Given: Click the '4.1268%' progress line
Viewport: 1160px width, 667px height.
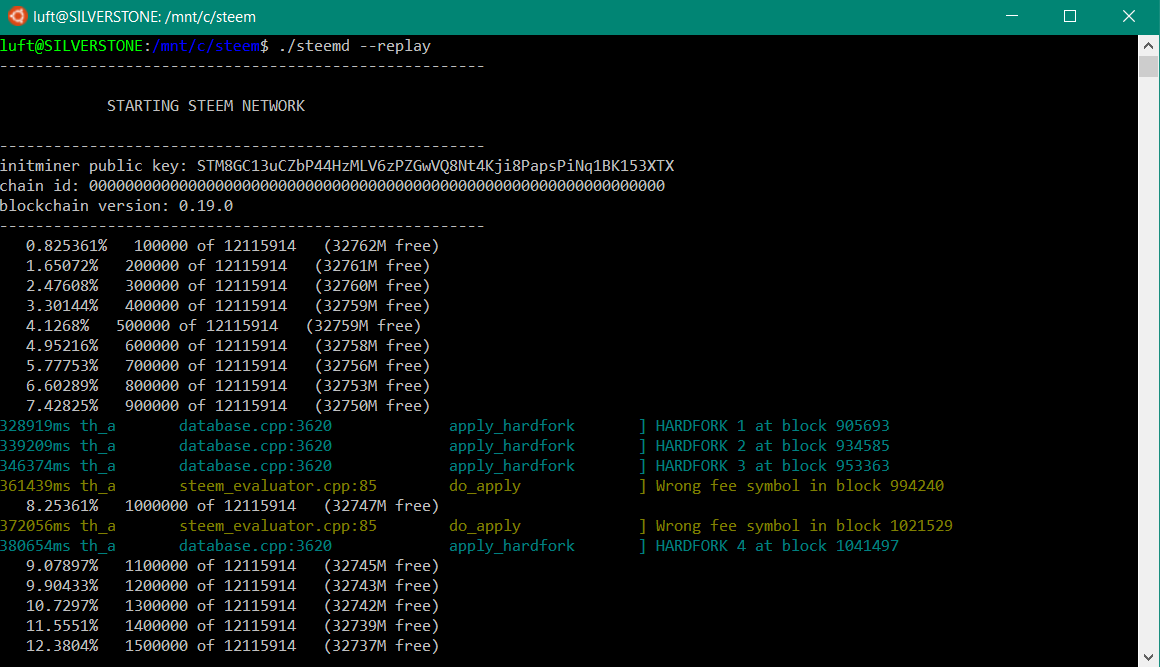Looking at the screenshot, I should [223, 325].
